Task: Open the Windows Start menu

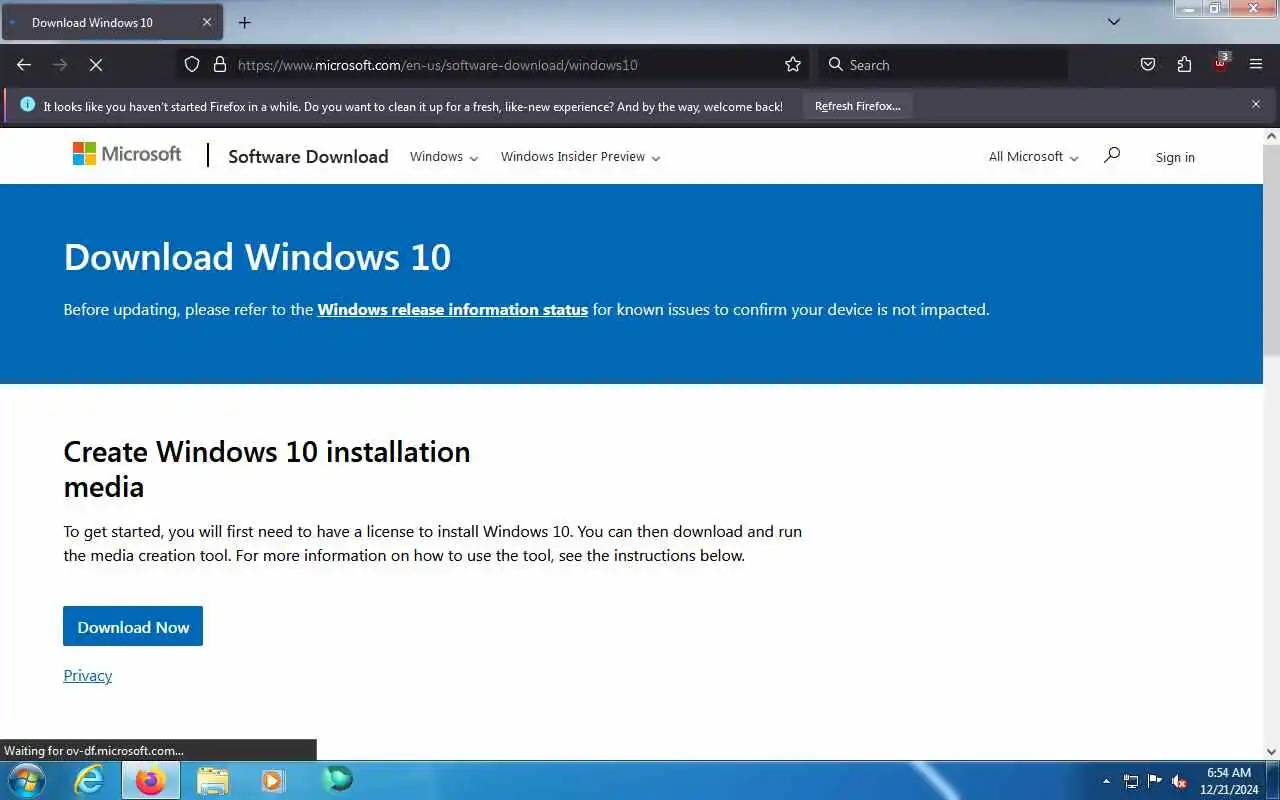Action: click(x=26, y=780)
